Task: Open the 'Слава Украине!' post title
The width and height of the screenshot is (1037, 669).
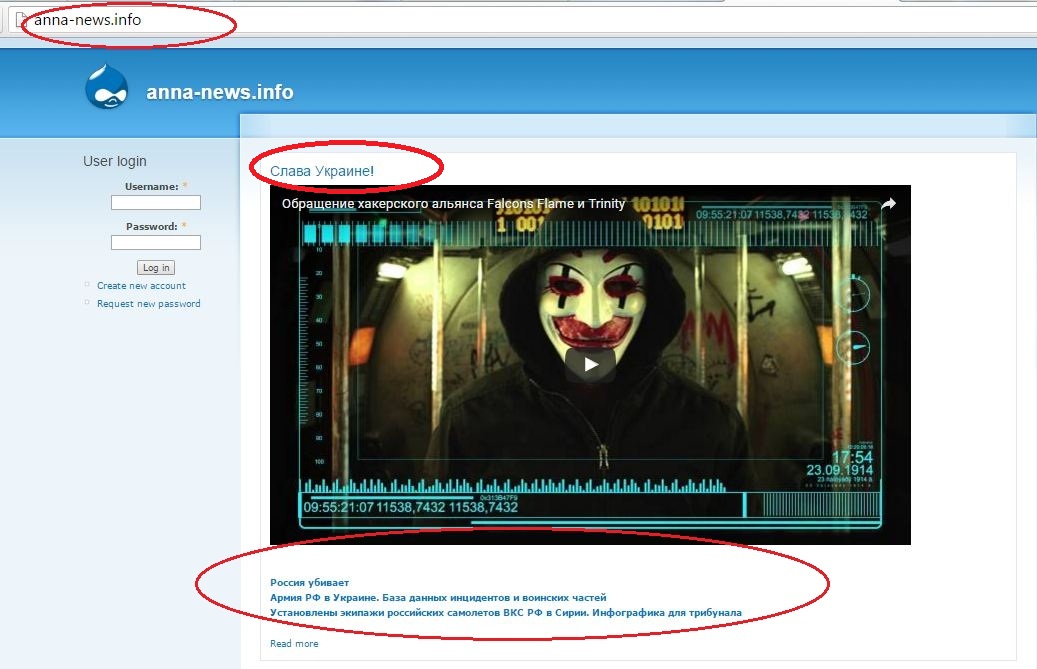Action: (322, 172)
